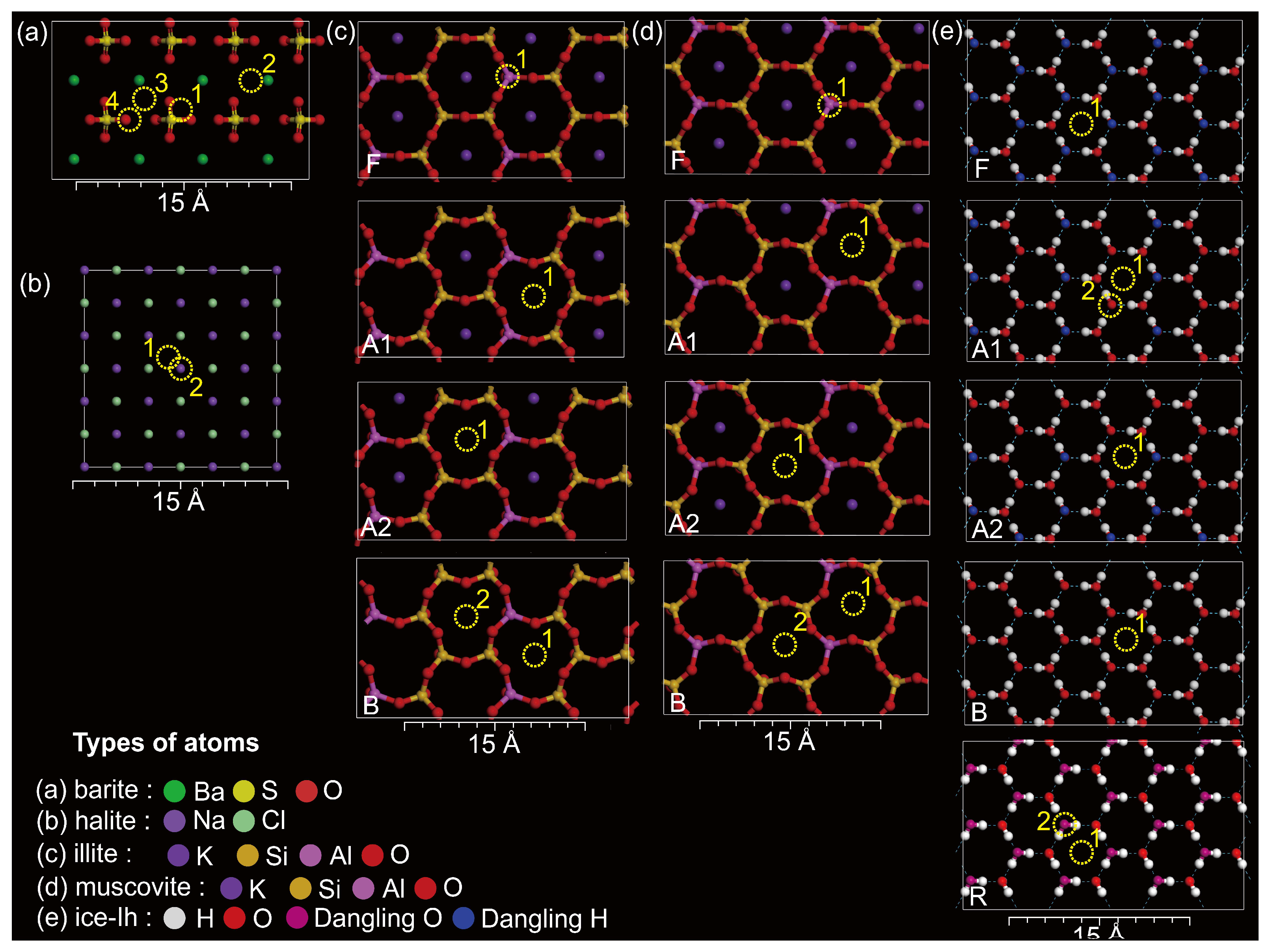Click the '(e) ice-Ih :' legend label
Image resolution: width=1270 pixels, height=952 pixels.
pyautogui.click(x=95, y=918)
